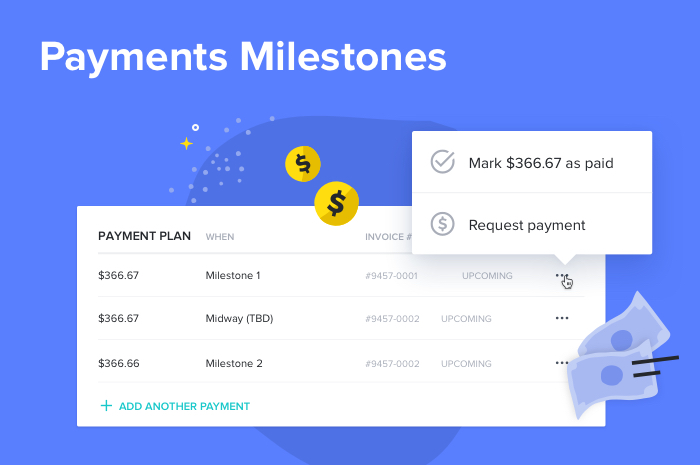700x465 pixels.
Task: Open invoice #9457-0002
Action: pyautogui.click(x=392, y=319)
